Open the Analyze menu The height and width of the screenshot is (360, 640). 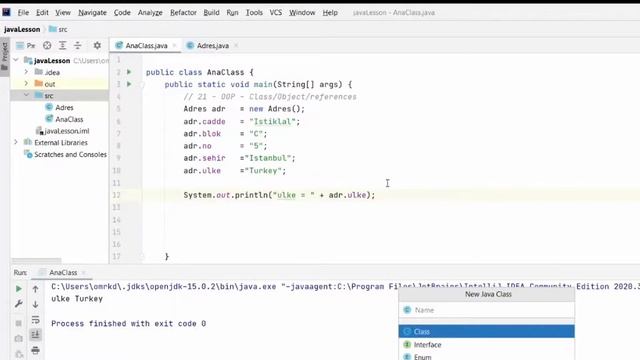click(x=150, y=13)
